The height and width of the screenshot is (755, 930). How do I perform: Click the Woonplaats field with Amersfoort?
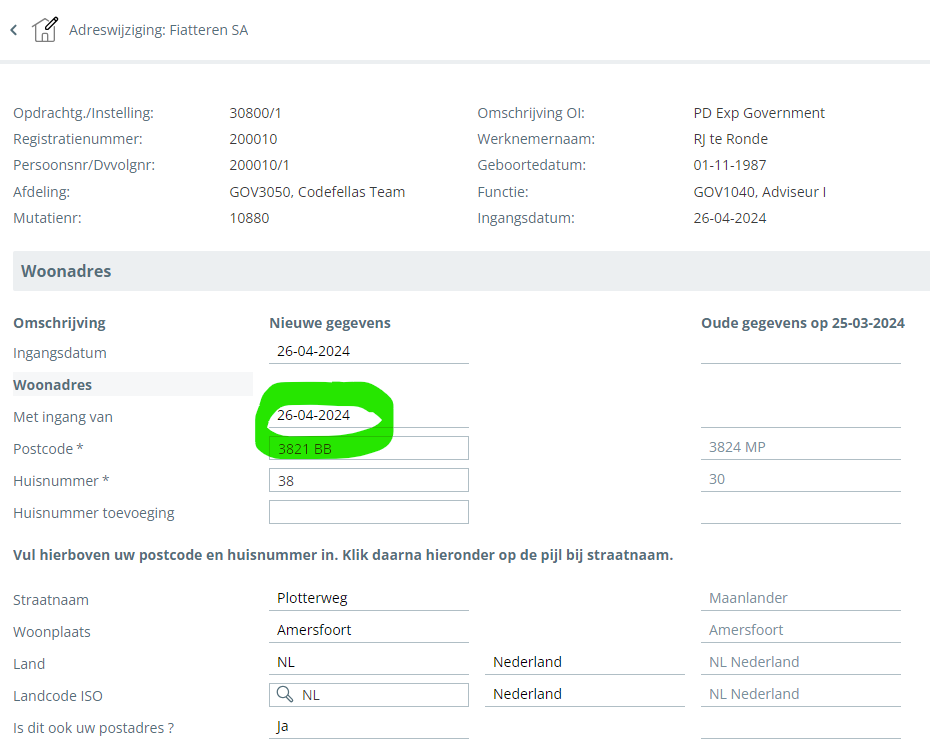pyautogui.click(x=368, y=630)
